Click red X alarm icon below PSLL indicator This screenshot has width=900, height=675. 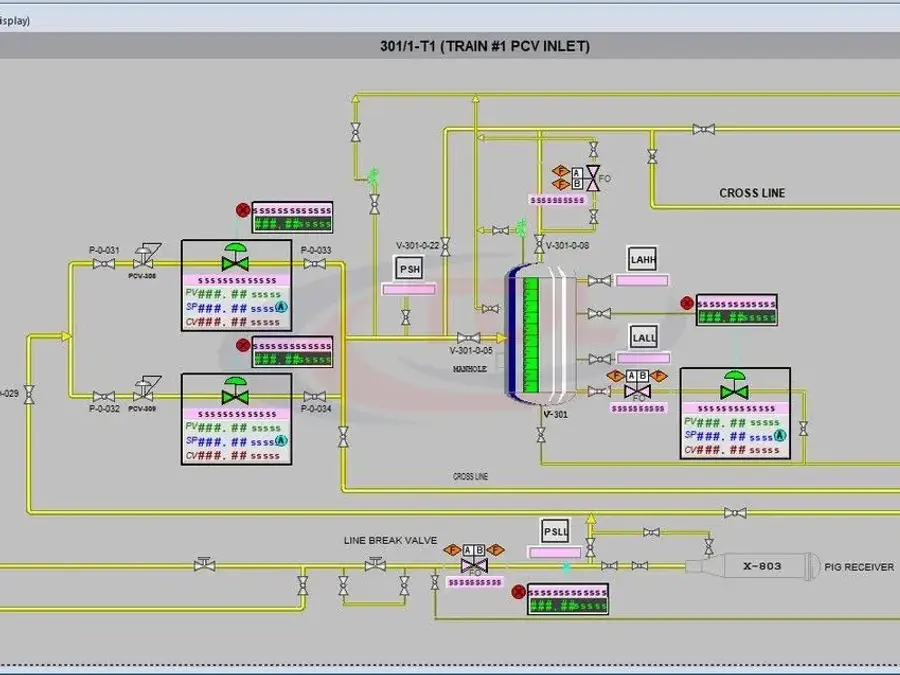pos(518,592)
